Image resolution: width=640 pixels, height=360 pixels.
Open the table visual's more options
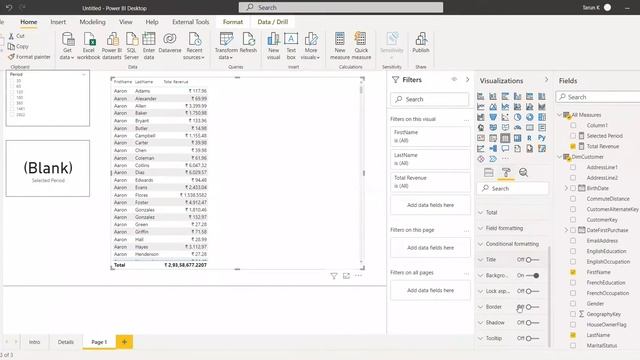[x=358, y=276]
